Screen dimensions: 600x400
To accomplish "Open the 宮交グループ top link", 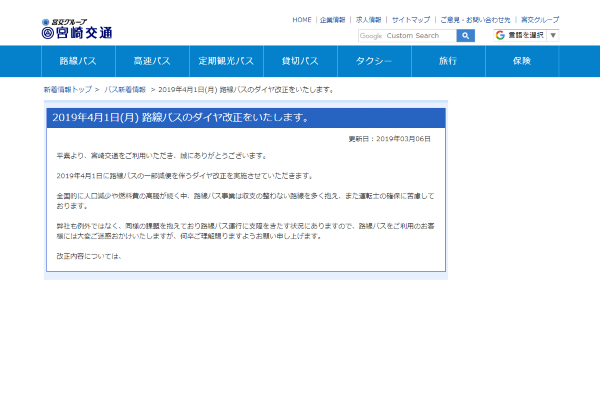I will click(540, 20).
